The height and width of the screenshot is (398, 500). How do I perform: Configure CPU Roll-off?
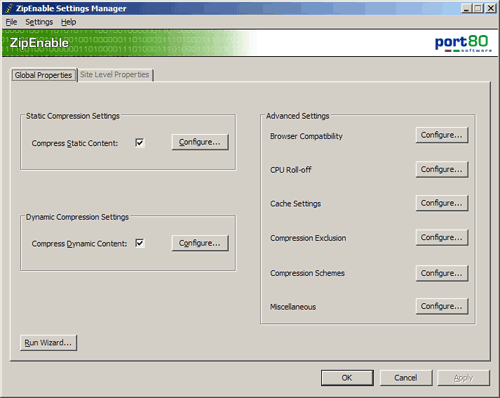(442, 169)
